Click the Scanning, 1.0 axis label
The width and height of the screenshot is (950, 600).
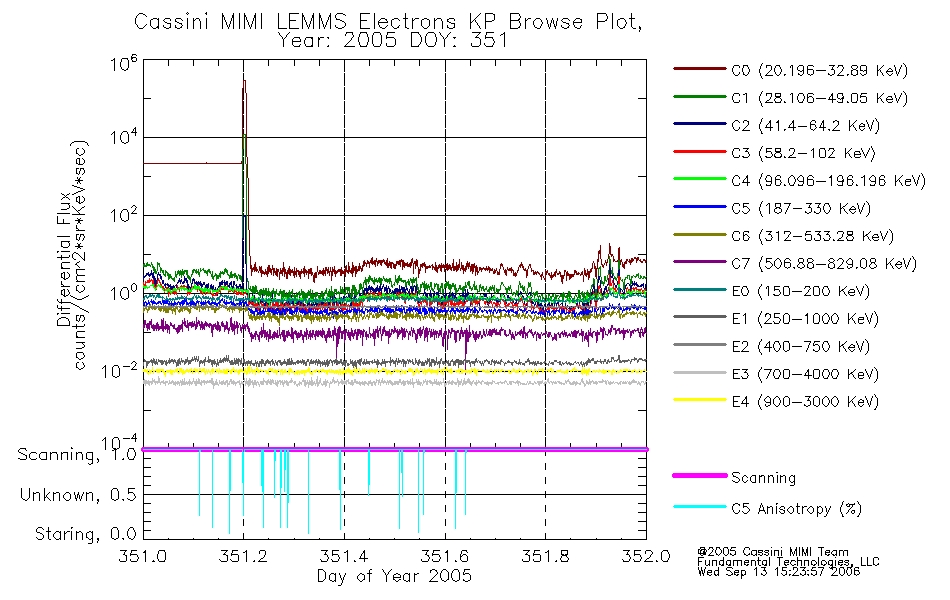point(78,455)
